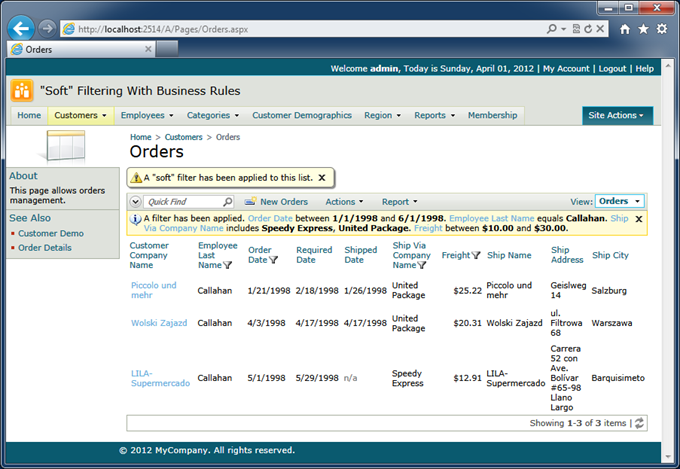Open the browser Tools gear icon
680x469 pixels.
(x=662, y=29)
